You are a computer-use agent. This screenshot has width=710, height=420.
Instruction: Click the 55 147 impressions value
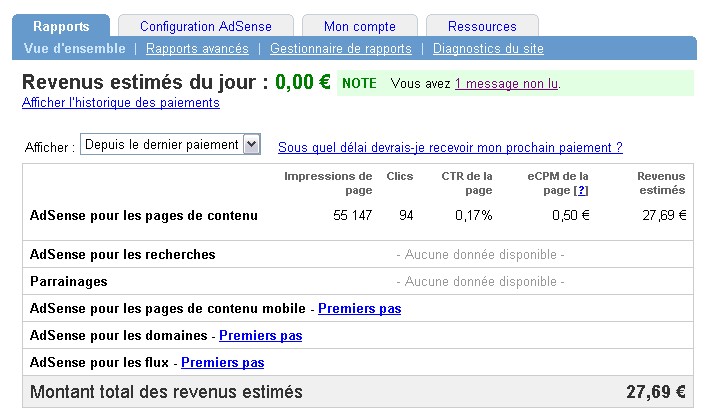pos(352,215)
